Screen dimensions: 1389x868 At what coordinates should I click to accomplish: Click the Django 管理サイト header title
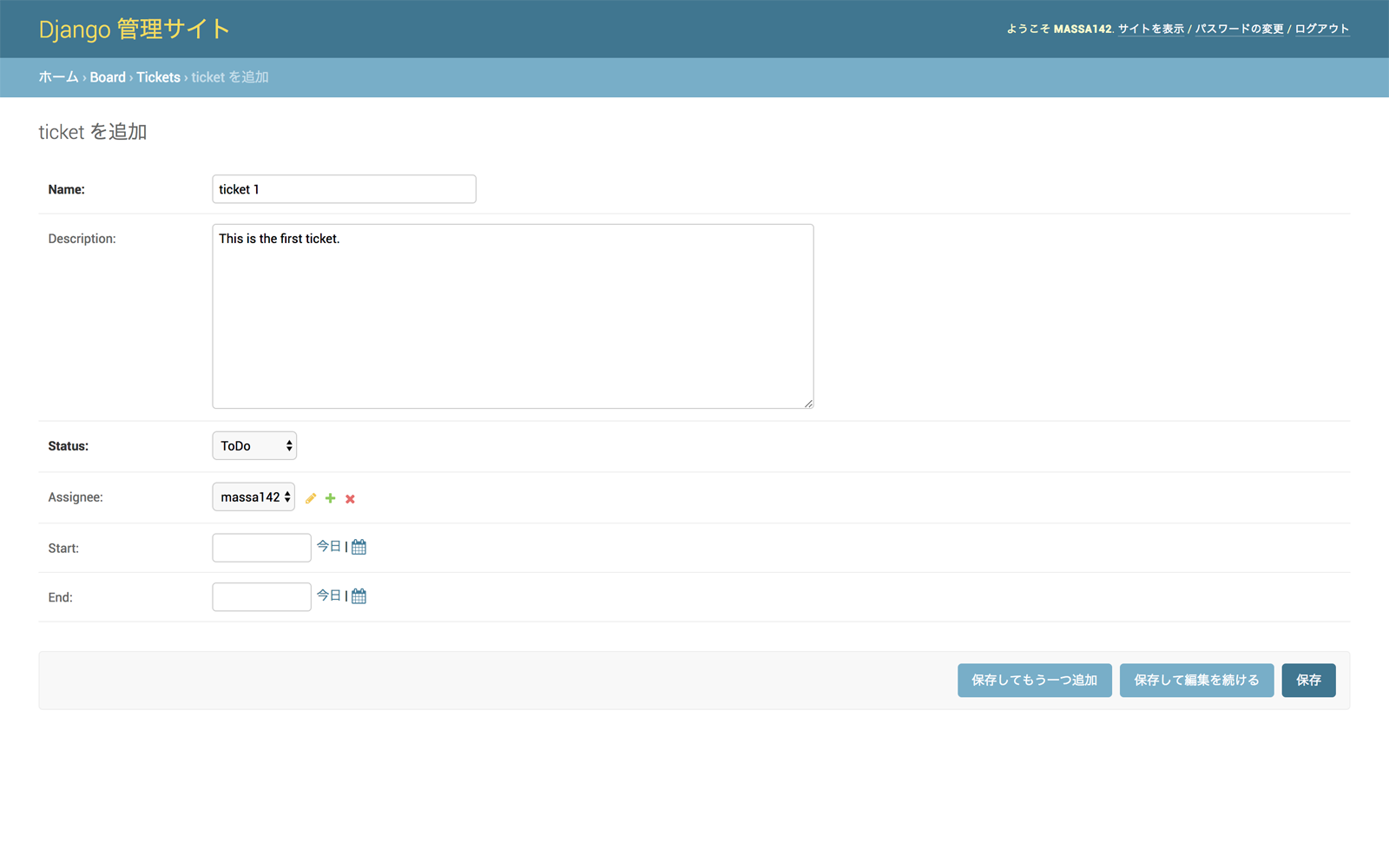pos(135,29)
